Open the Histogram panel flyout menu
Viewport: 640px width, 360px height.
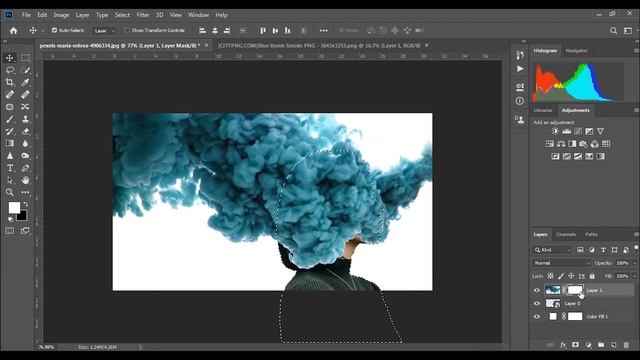coord(636,51)
